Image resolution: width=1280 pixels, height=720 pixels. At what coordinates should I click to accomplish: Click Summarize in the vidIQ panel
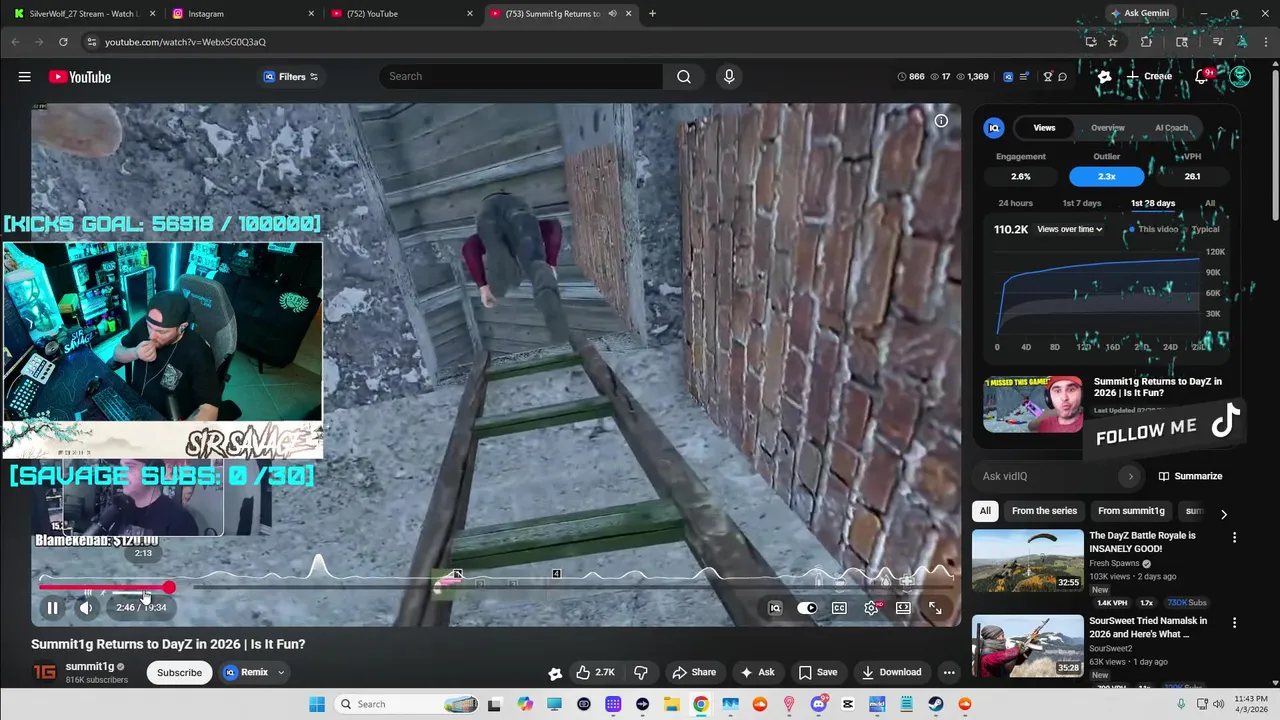(1190, 476)
